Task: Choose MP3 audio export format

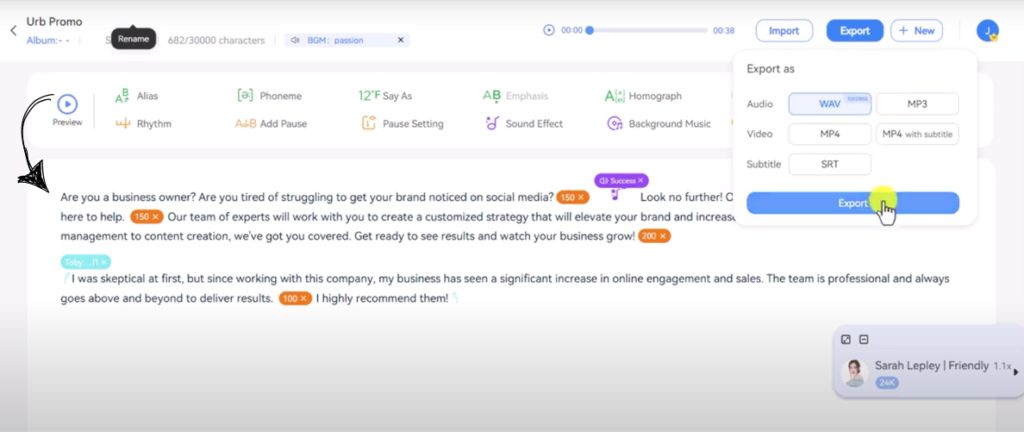Action: pyautogui.click(x=917, y=104)
